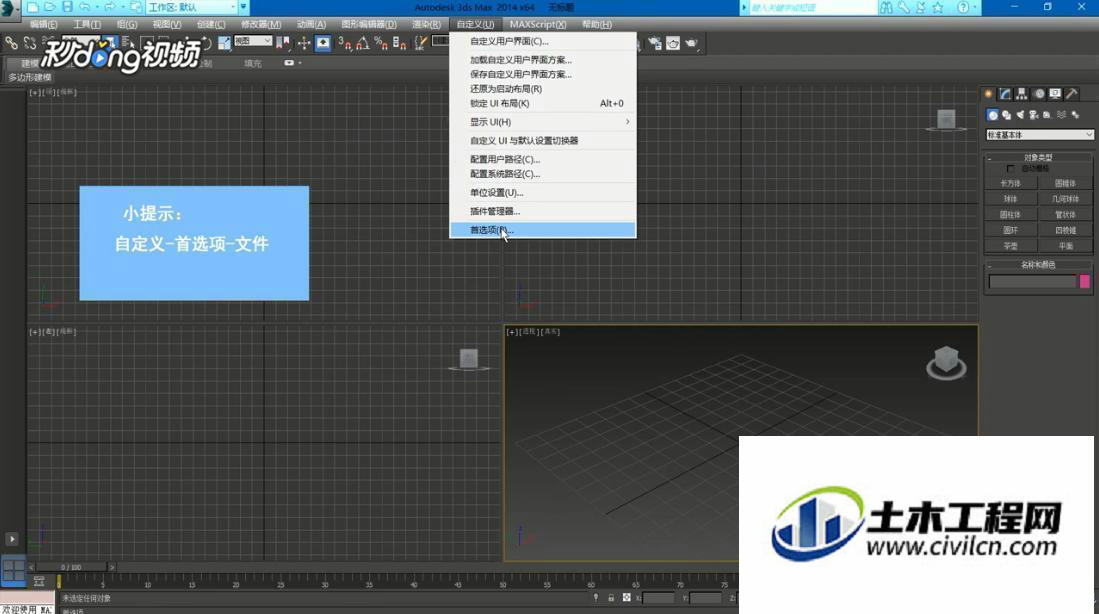Click the 管状体 tube button
The width and height of the screenshot is (1099, 614).
(1065, 214)
